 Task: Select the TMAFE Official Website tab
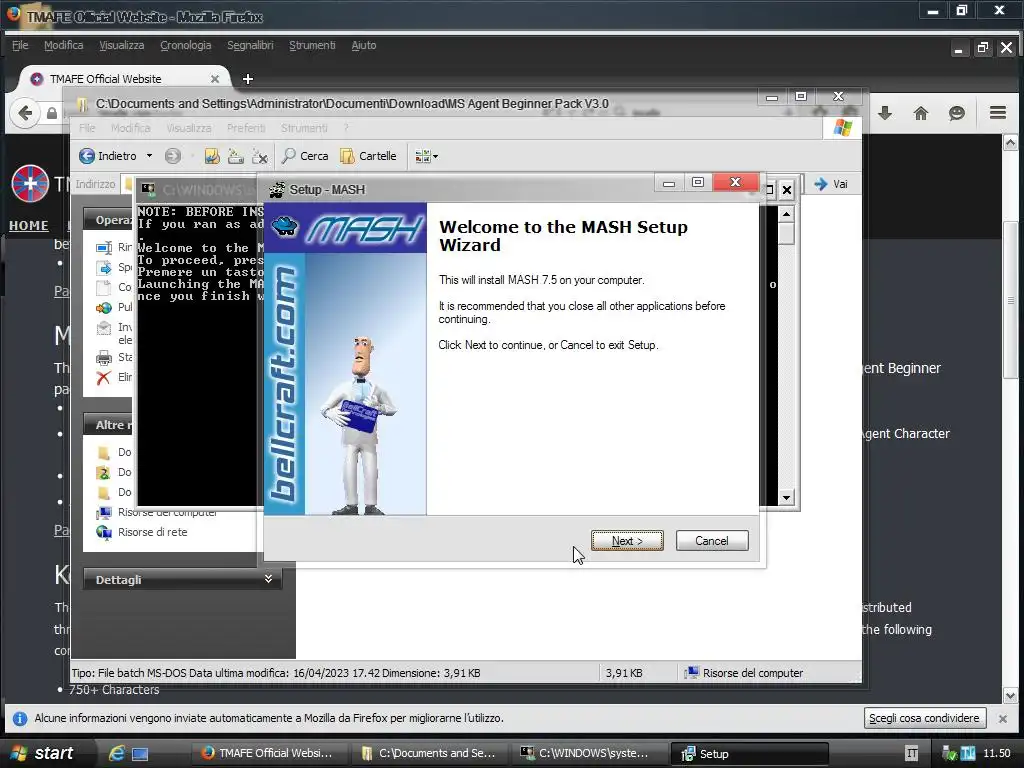click(x=124, y=79)
